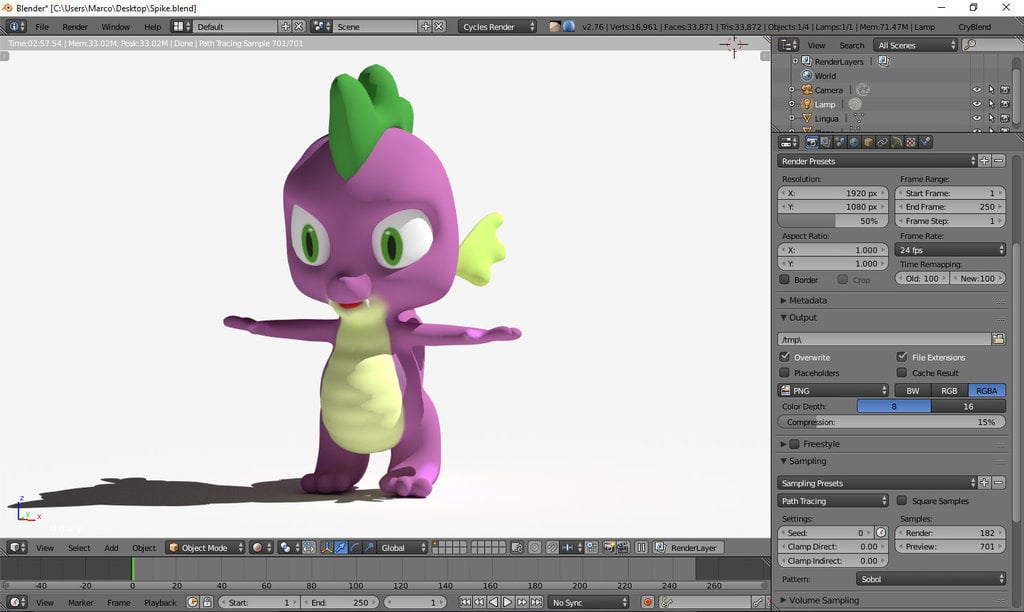Screen dimensions: 1024x612
Task: Open the 24 fps frame rate dropdown
Action: (x=950, y=250)
